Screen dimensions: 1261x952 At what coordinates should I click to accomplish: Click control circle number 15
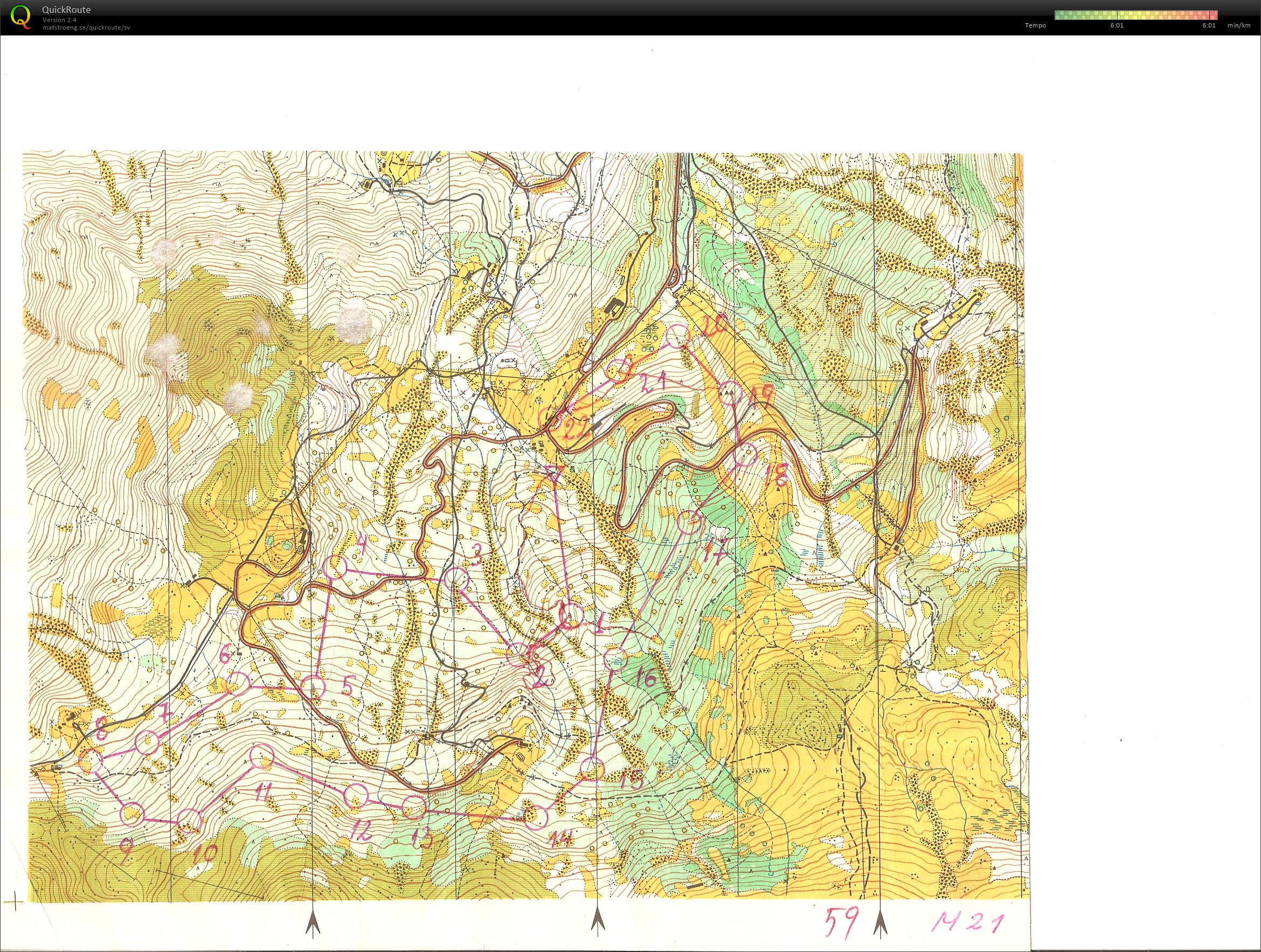coord(592,770)
